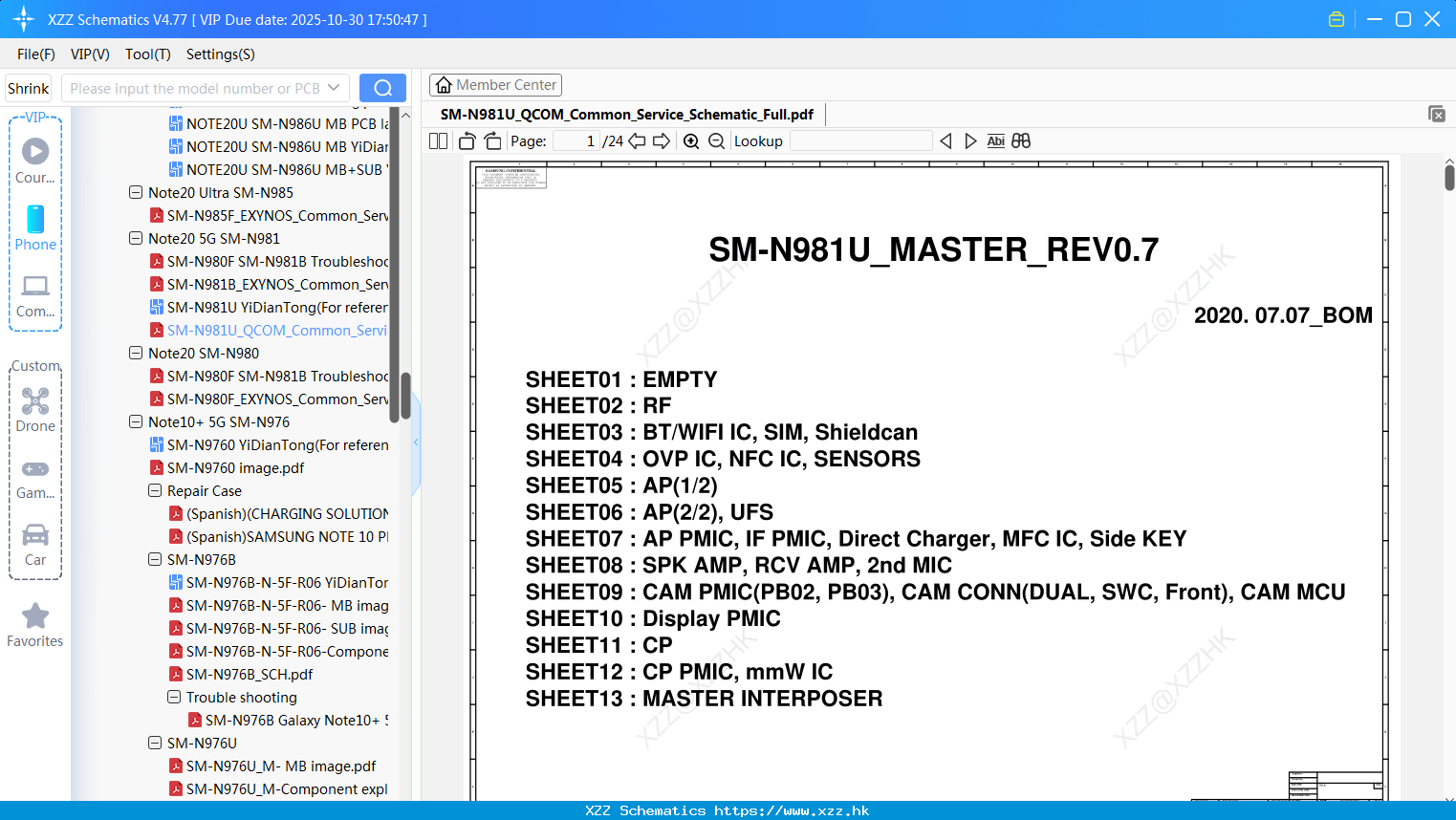The height and width of the screenshot is (820, 1456).
Task: Open the File(F) menu
Action: pos(36,54)
